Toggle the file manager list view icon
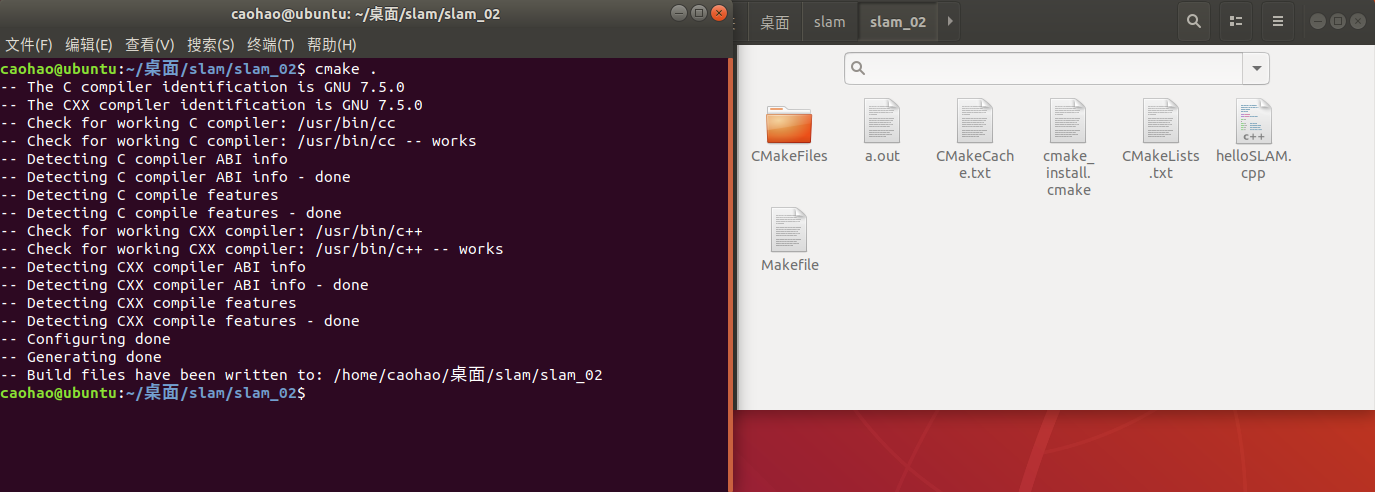 coord(1236,21)
